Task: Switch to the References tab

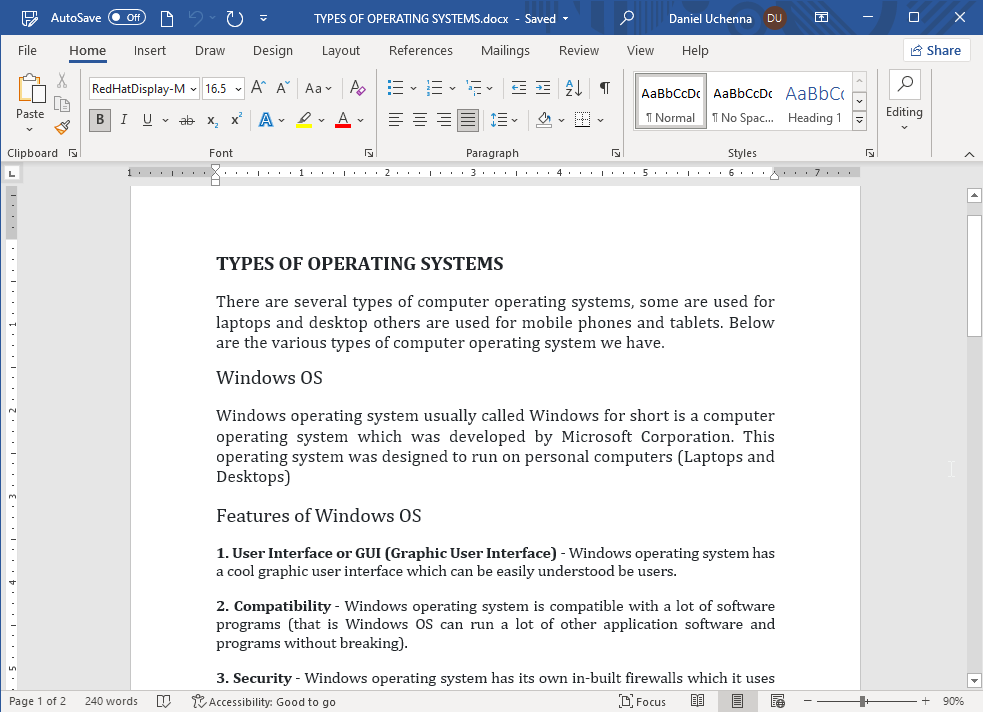Action: 420,50
